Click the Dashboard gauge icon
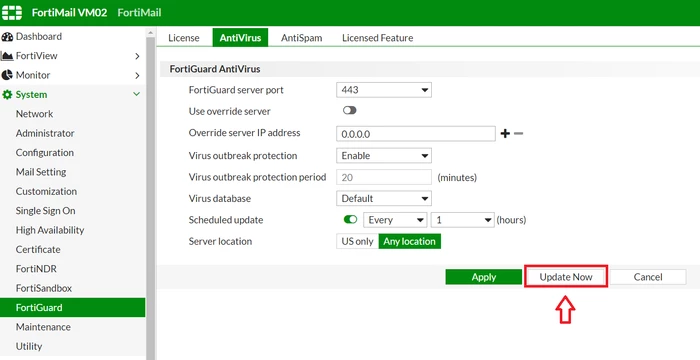 pyautogui.click(x=7, y=37)
